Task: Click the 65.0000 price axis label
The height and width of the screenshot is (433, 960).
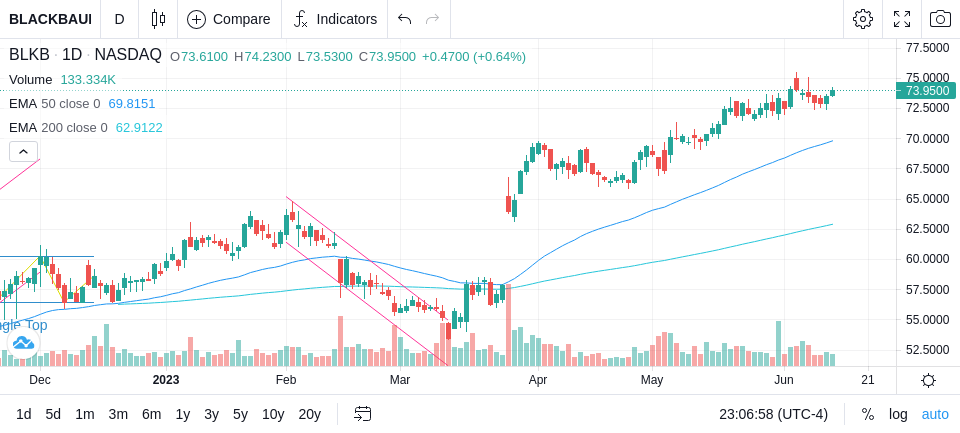Action: coord(927,199)
